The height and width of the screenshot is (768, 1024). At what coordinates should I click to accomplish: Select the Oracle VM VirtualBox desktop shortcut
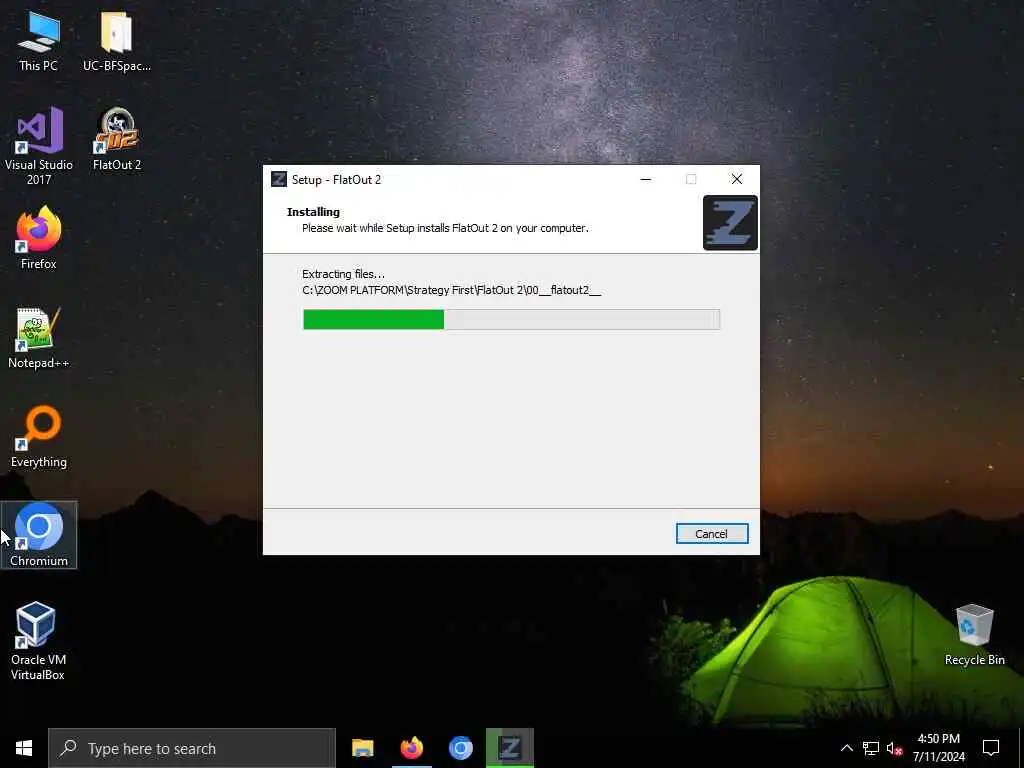click(37, 641)
